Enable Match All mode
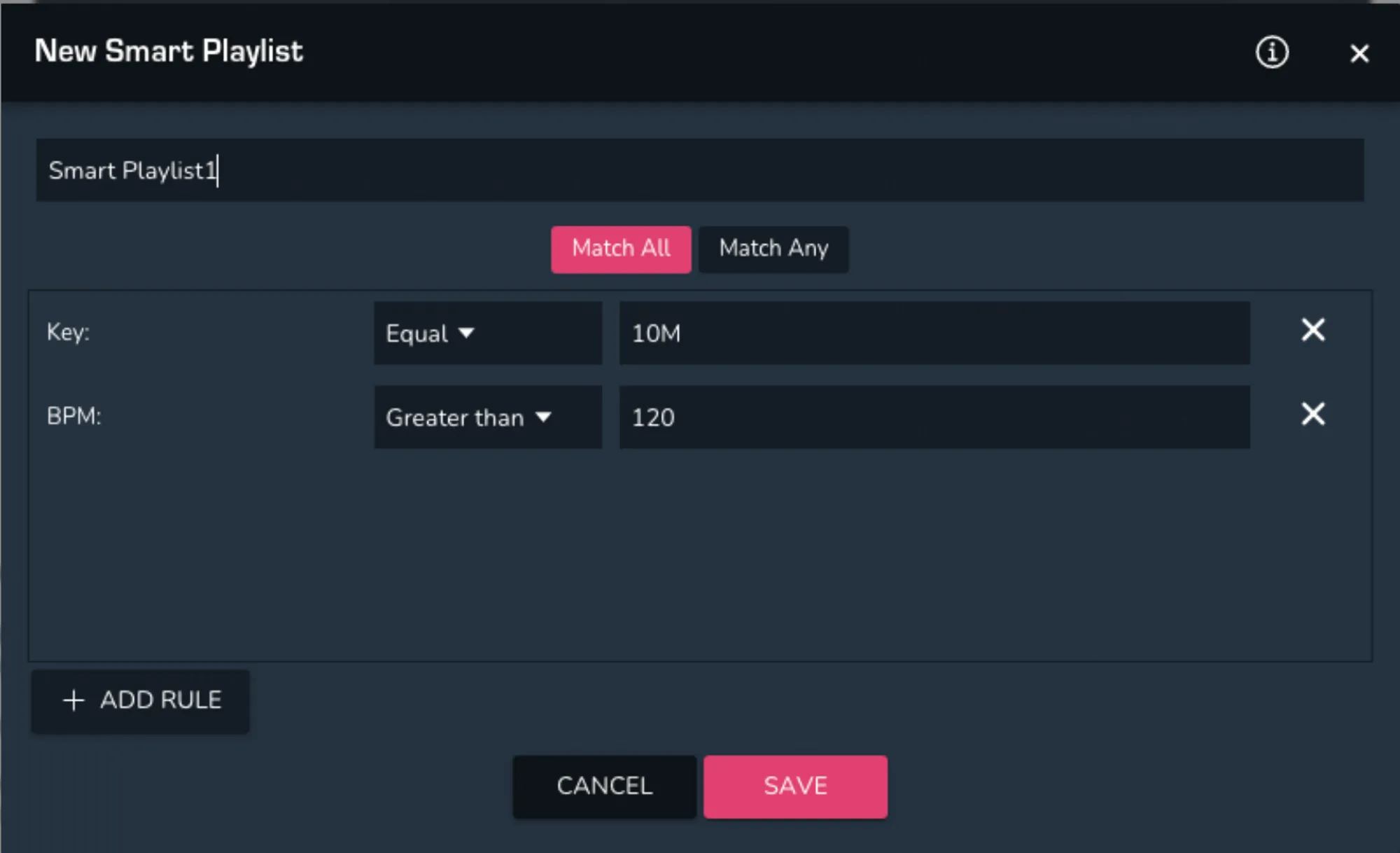Viewport: 1400px width, 853px height. click(x=620, y=249)
